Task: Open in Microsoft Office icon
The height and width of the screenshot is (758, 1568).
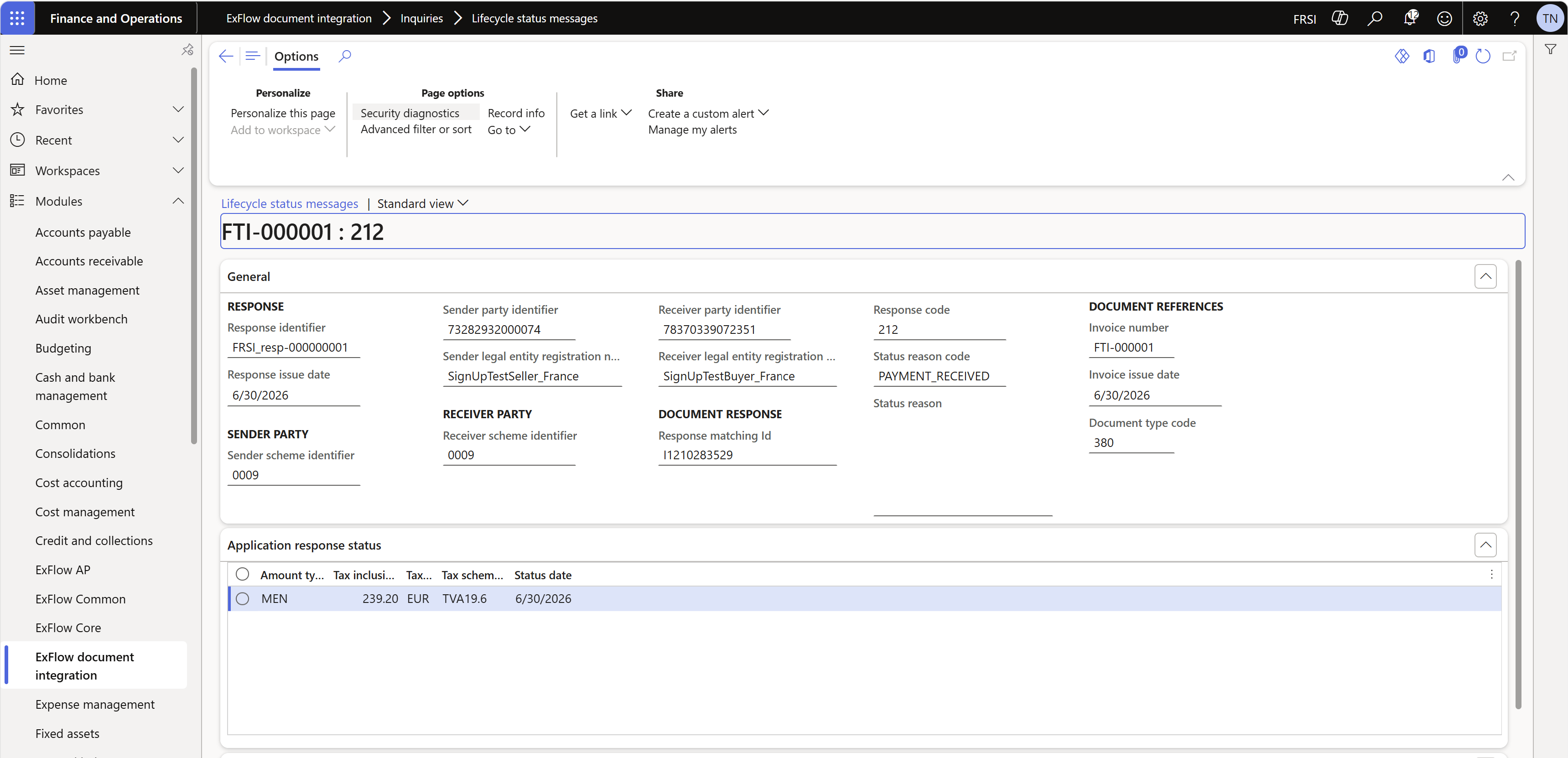Action: (1429, 56)
